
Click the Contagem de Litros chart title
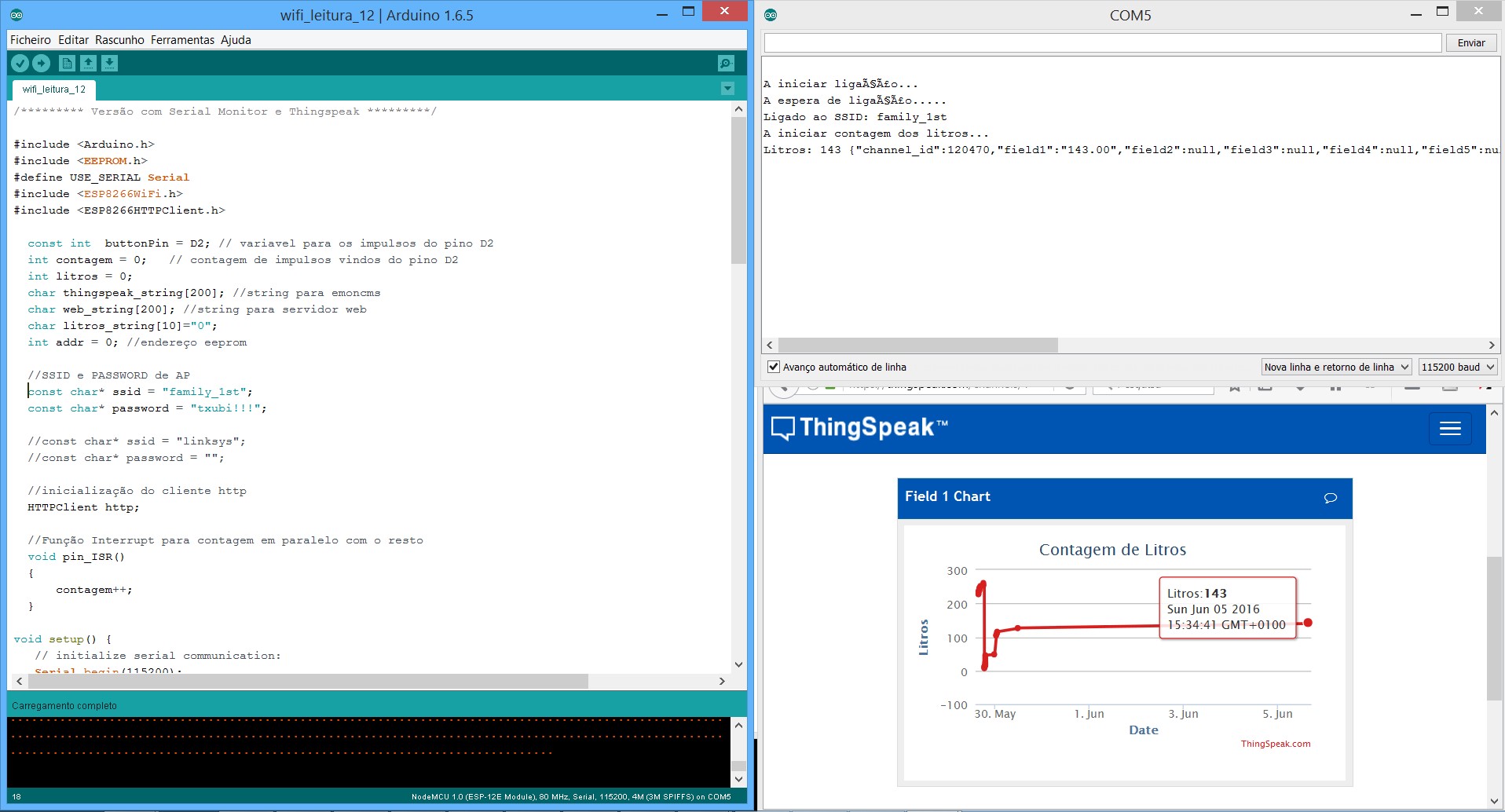[x=1112, y=550]
